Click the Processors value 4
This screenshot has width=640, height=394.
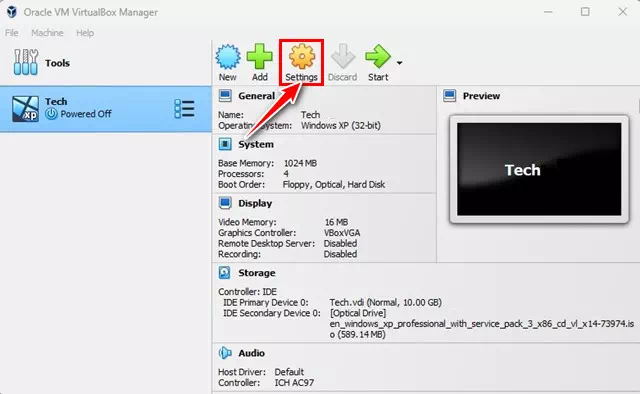[286, 174]
